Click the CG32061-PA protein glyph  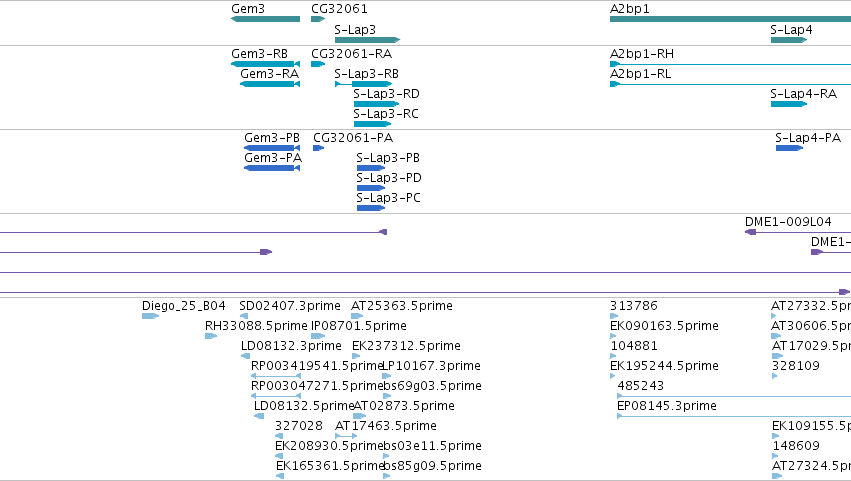click(x=319, y=148)
